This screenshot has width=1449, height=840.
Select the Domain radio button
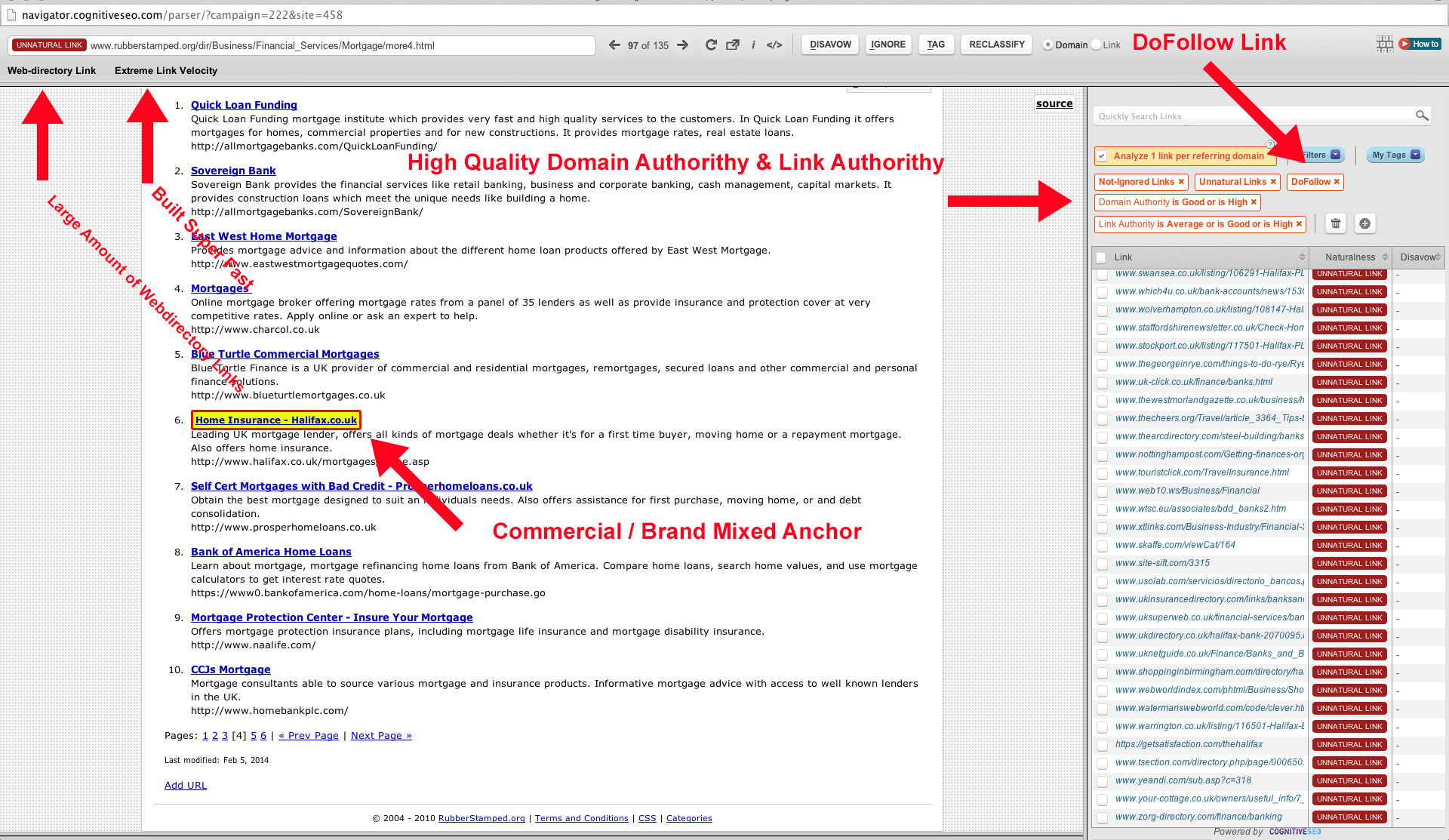tap(1048, 45)
